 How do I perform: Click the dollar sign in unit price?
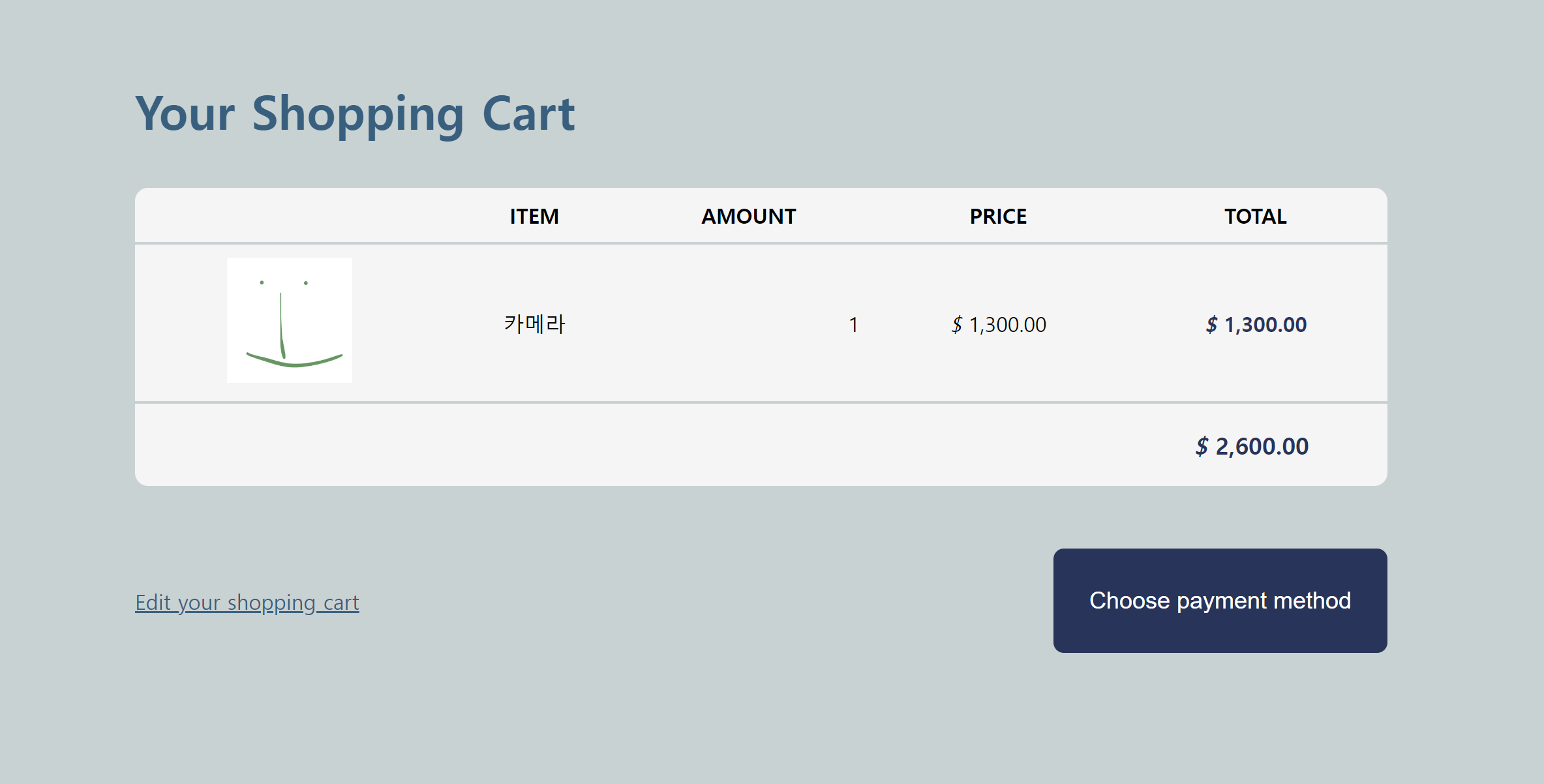956,325
